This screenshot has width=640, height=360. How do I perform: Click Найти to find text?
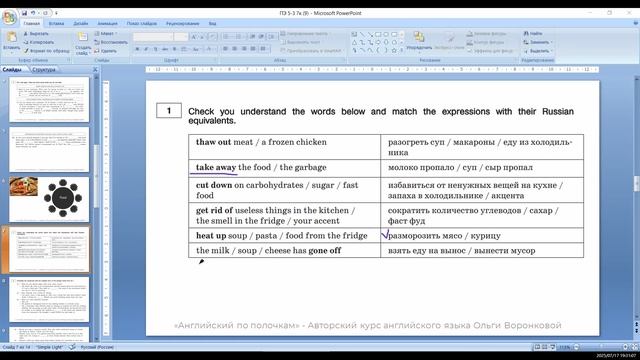[533, 33]
